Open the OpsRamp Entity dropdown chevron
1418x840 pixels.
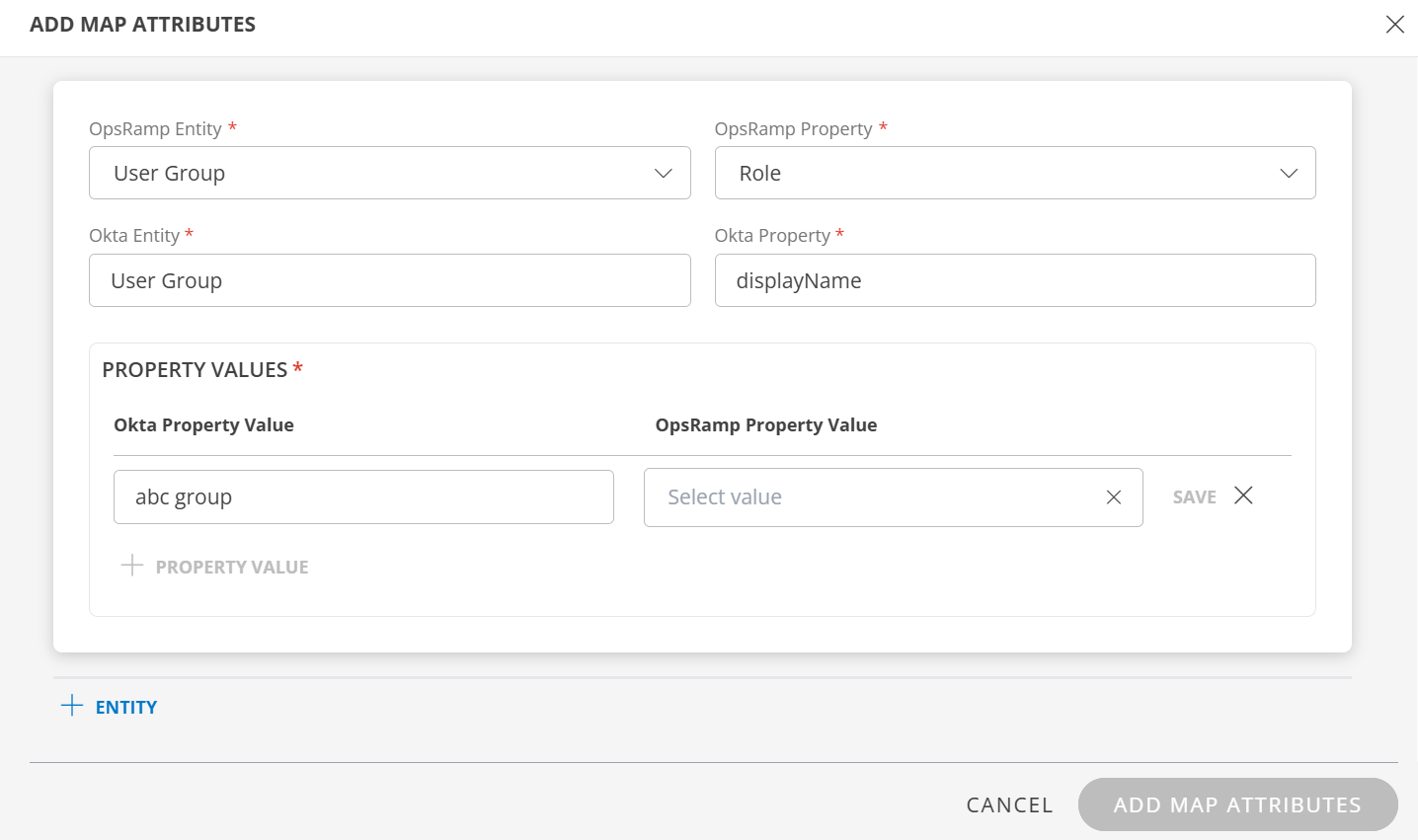pos(663,173)
